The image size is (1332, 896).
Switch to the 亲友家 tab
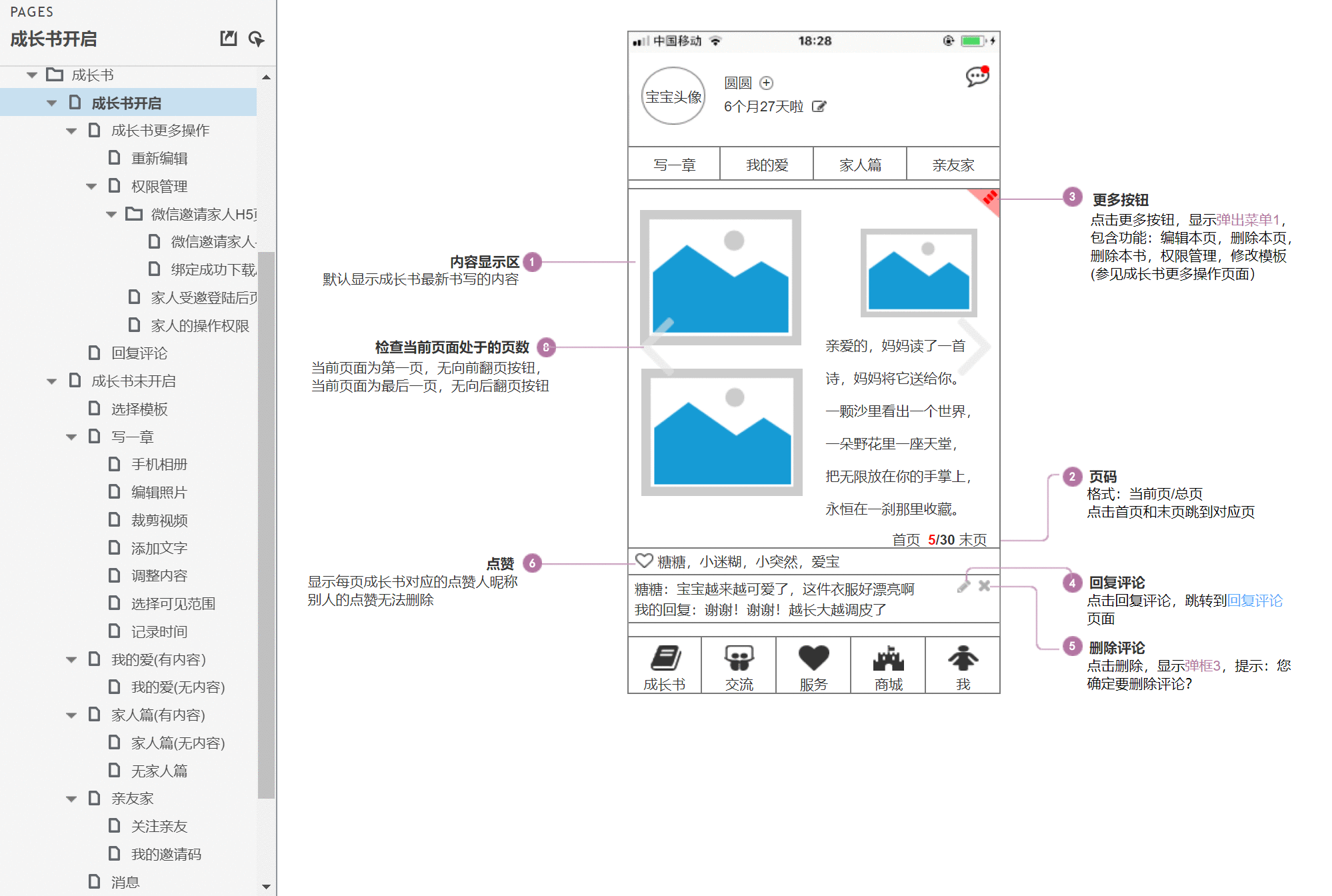[953, 164]
